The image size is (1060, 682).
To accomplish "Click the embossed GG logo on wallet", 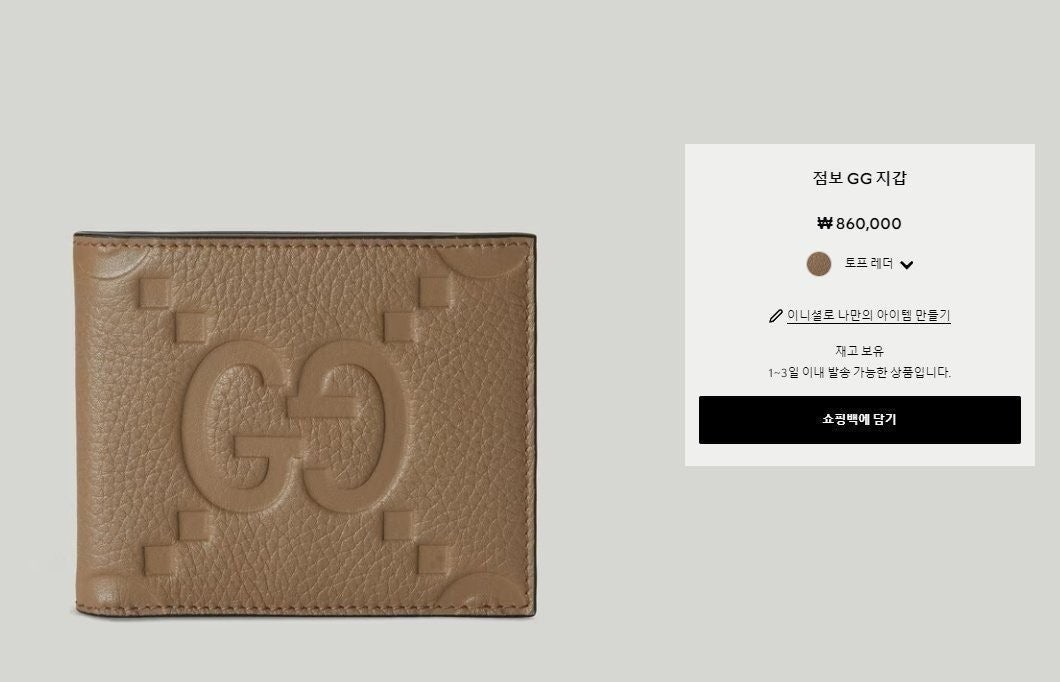I will point(294,427).
